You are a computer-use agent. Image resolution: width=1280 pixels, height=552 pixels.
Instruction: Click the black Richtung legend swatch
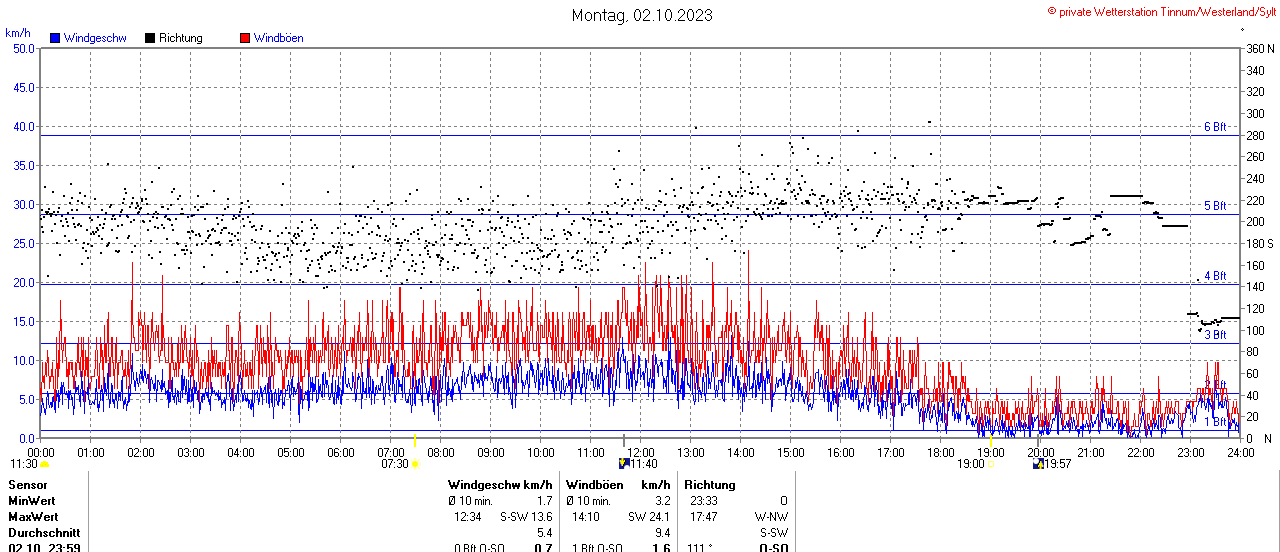[150, 38]
